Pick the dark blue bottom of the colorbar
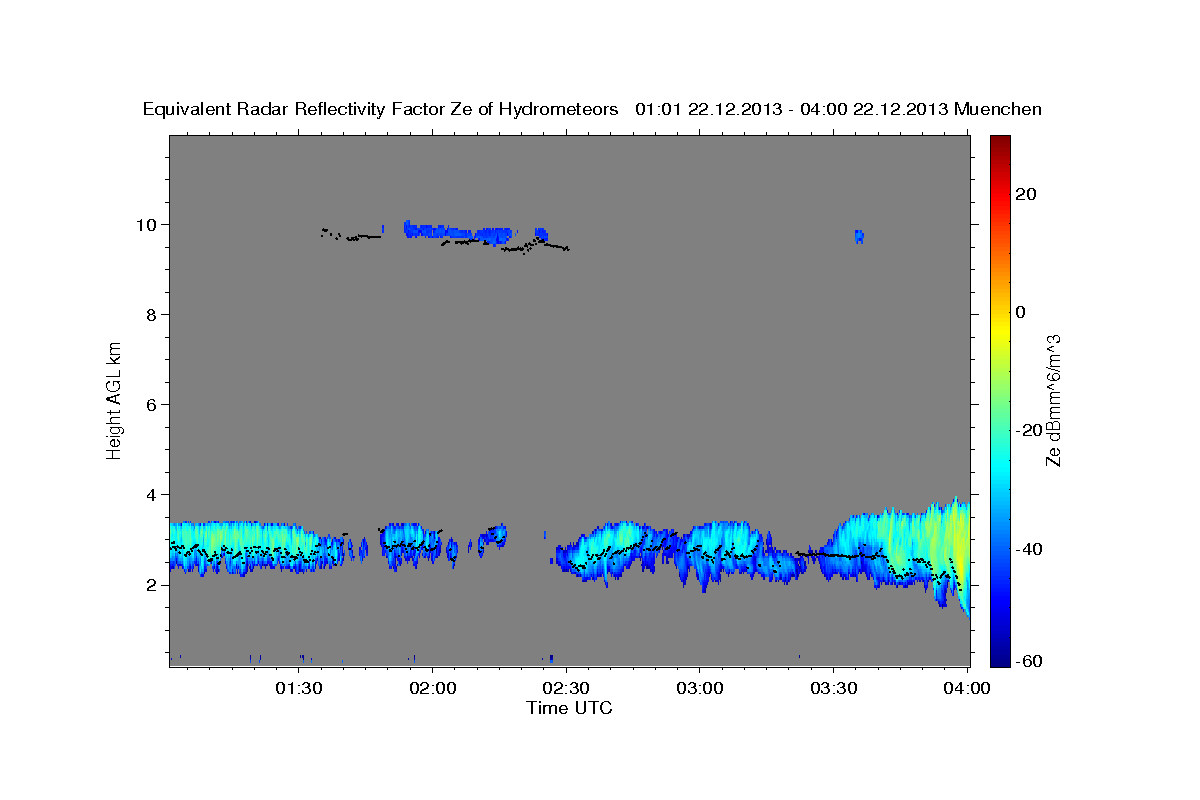This screenshot has height=800, width=1200. (x=1000, y=655)
